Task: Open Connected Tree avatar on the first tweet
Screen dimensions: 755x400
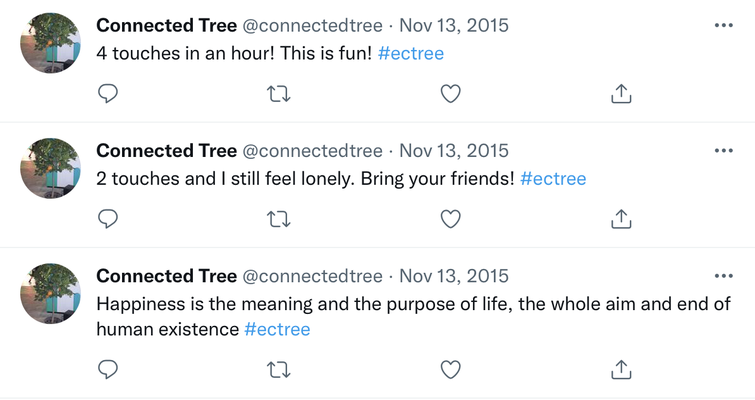Action: (50, 43)
